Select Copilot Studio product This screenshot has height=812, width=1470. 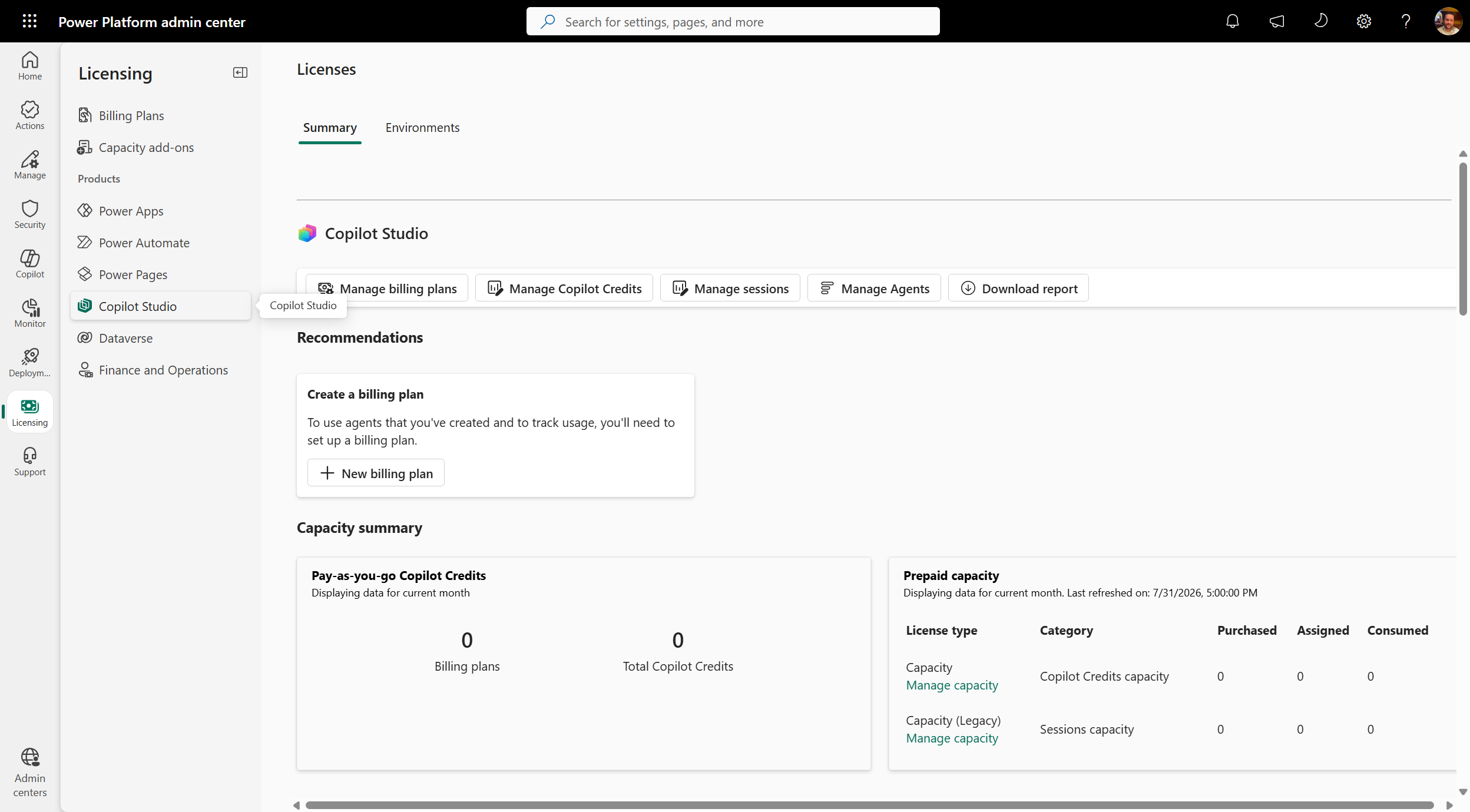click(160, 306)
